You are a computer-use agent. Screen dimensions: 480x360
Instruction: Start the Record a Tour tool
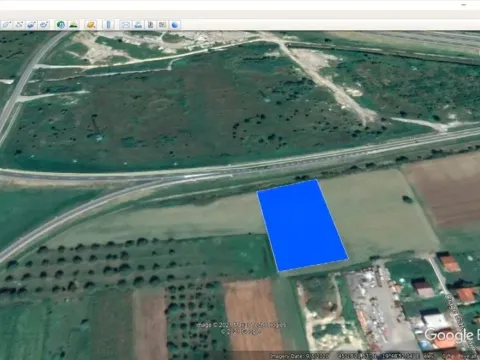(x=44, y=25)
